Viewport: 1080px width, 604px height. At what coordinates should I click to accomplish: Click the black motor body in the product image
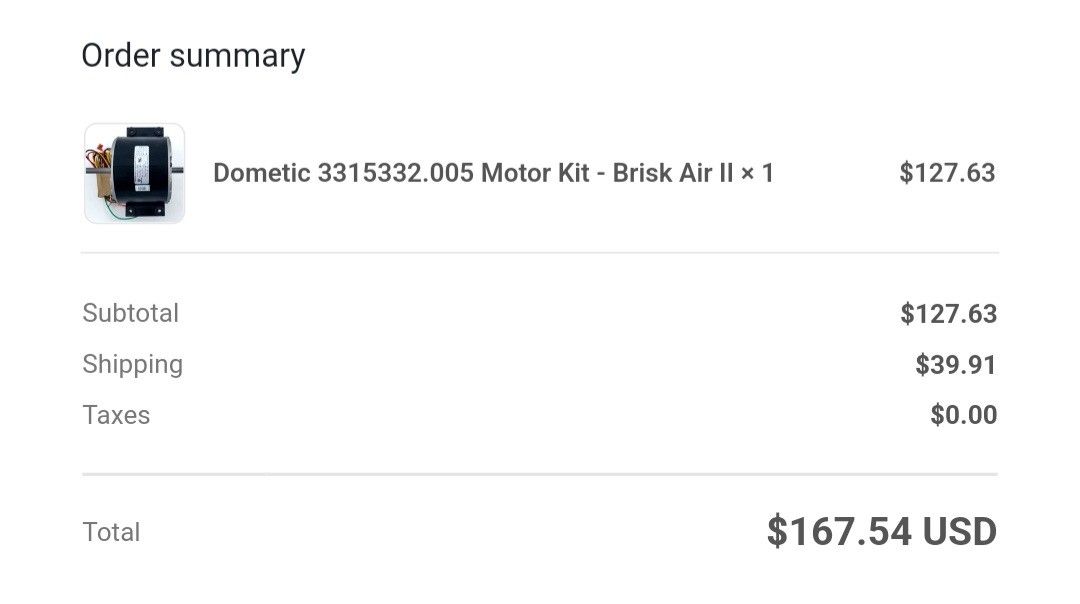(140, 170)
